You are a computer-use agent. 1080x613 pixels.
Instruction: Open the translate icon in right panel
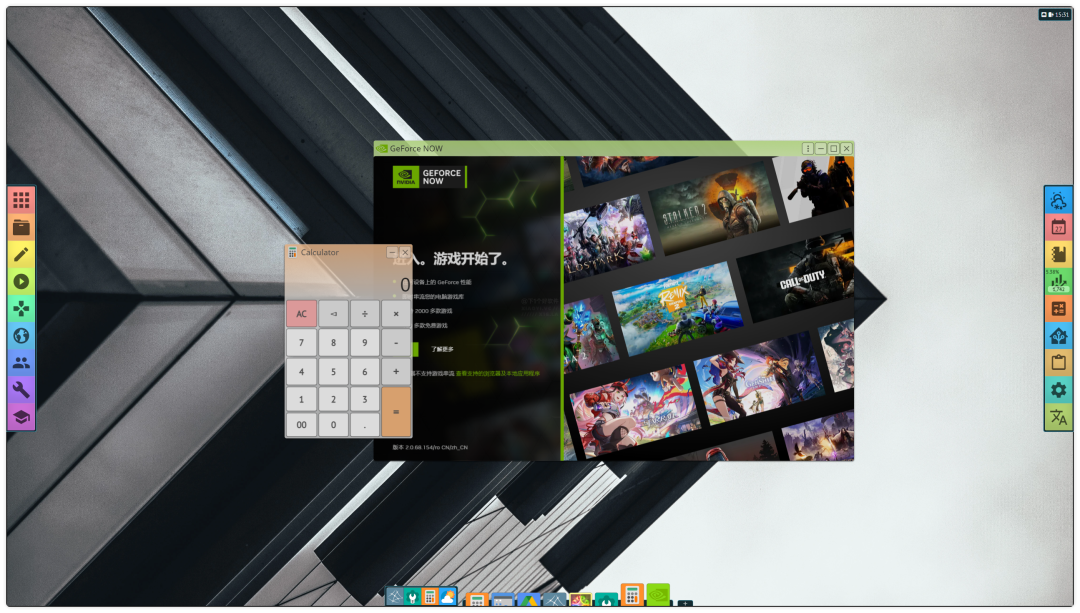pyautogui.click(x=1059, y=417)
